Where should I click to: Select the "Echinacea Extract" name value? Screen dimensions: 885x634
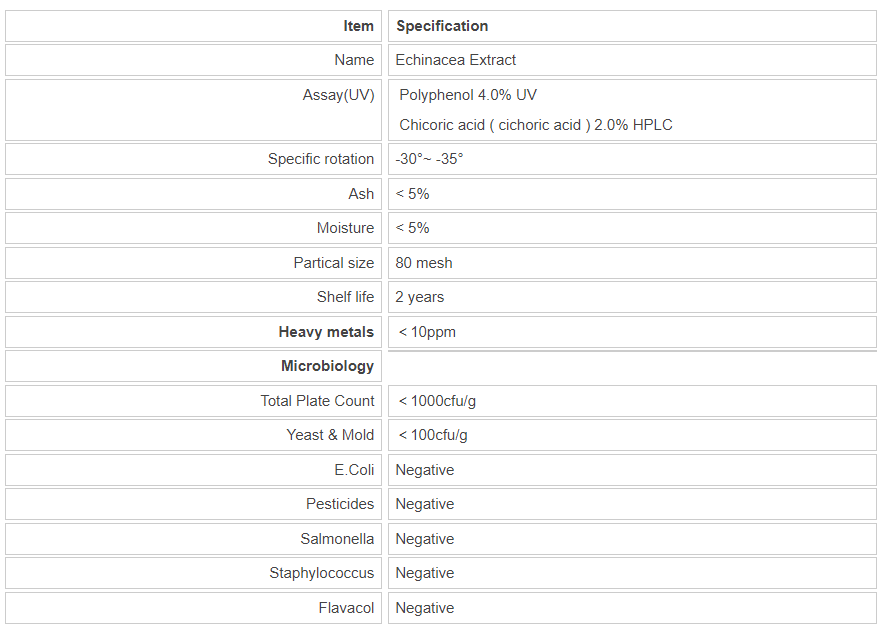(456, 60)
